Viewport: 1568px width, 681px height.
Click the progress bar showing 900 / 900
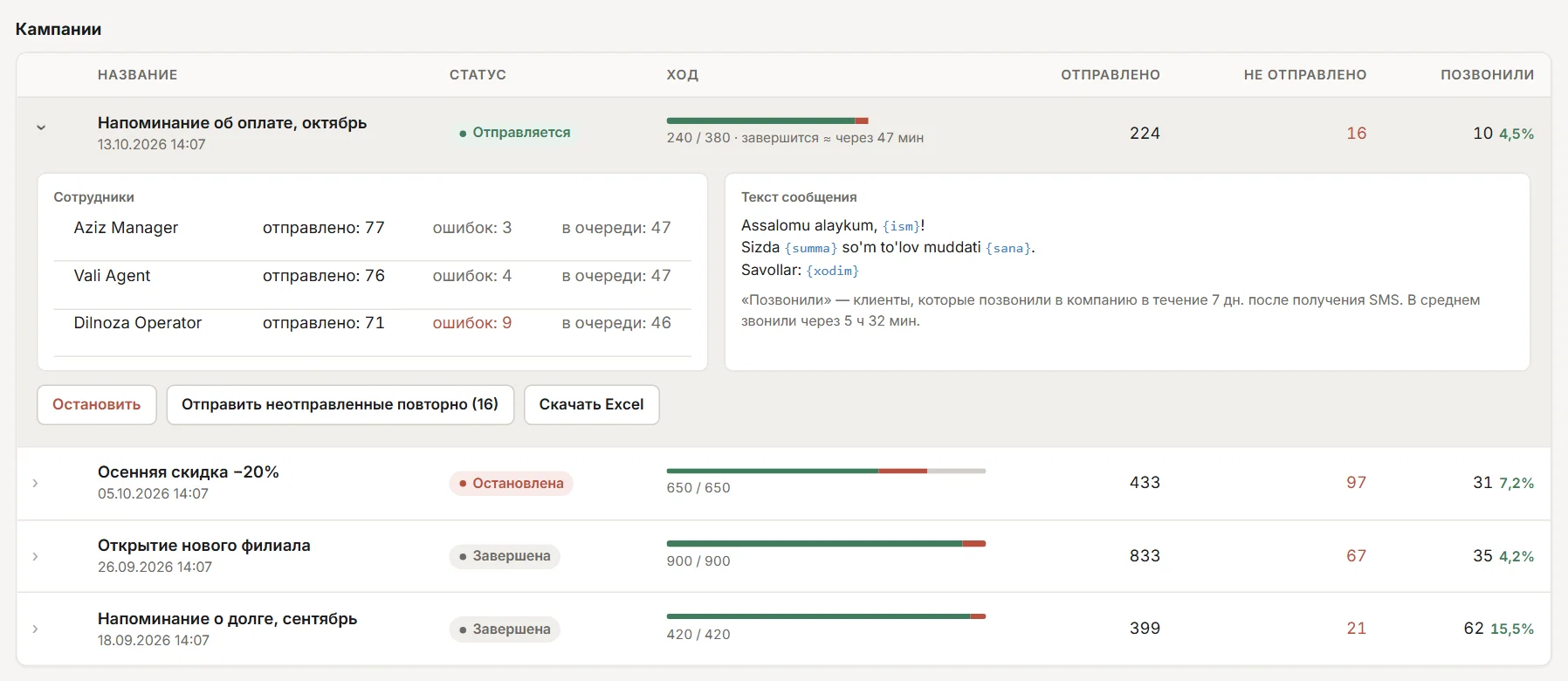click(x=826, y=543)
